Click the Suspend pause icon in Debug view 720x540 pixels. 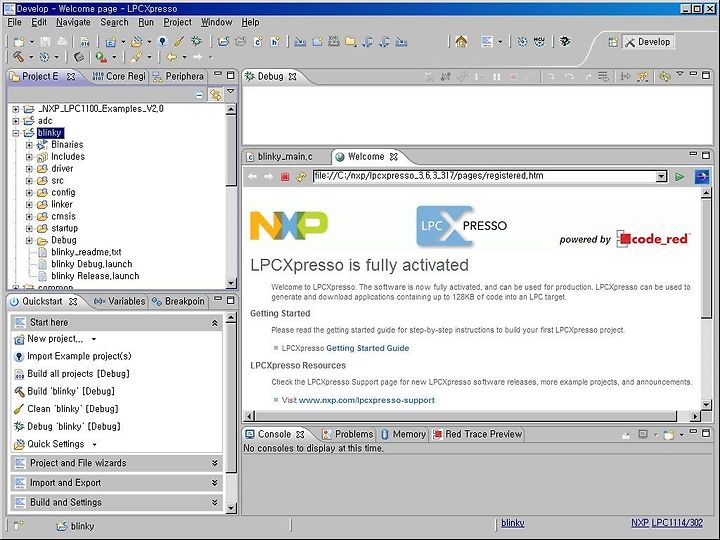496,77
